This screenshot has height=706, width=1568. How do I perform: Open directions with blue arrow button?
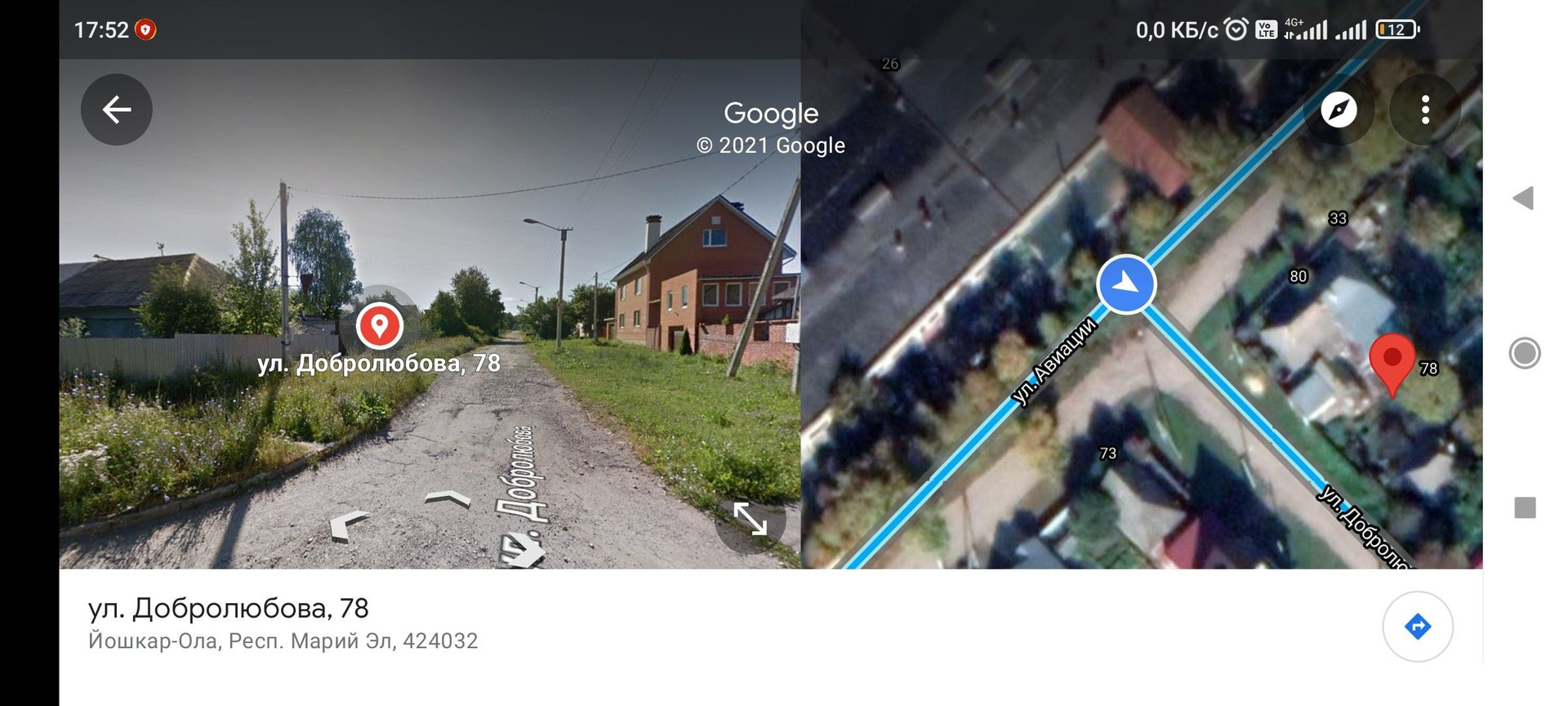[1418, 627]
